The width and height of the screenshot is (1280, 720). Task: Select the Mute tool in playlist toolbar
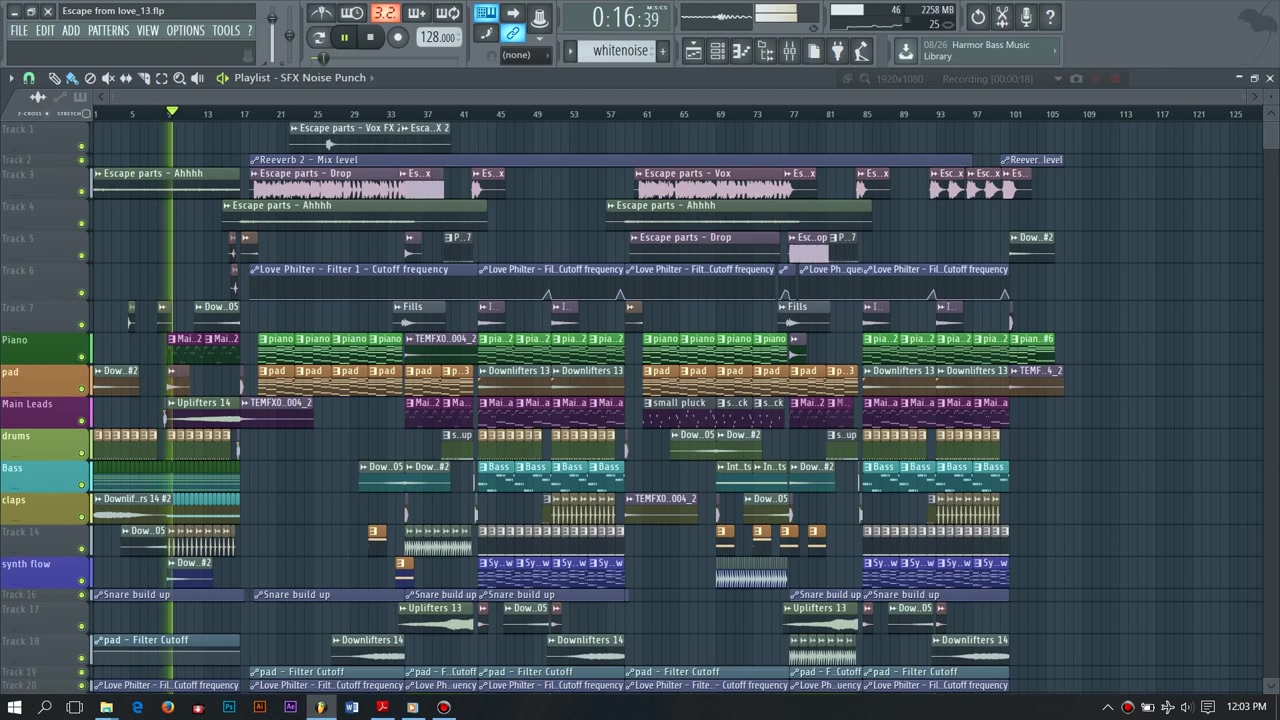[x=108, y=78]
